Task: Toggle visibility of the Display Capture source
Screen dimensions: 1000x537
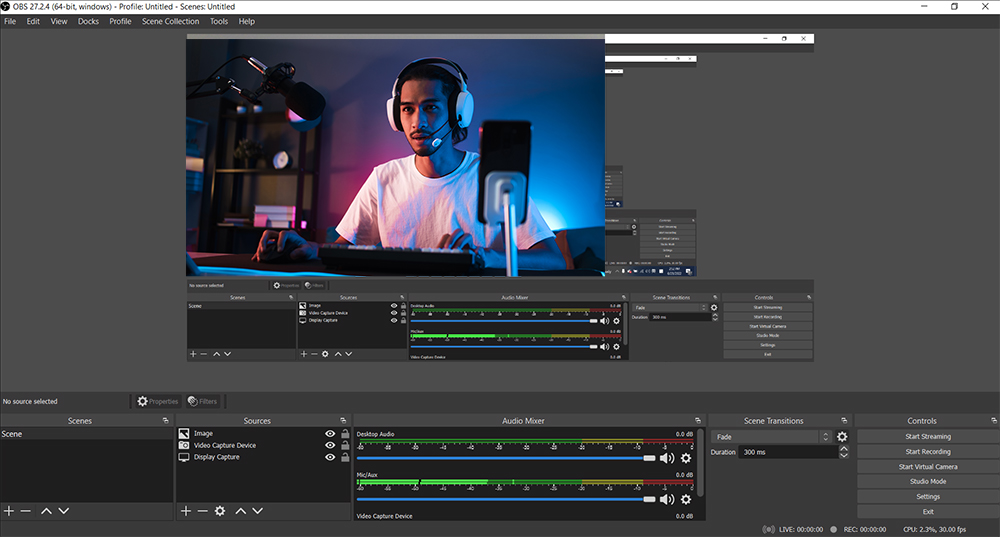Action: pos(330,457)
